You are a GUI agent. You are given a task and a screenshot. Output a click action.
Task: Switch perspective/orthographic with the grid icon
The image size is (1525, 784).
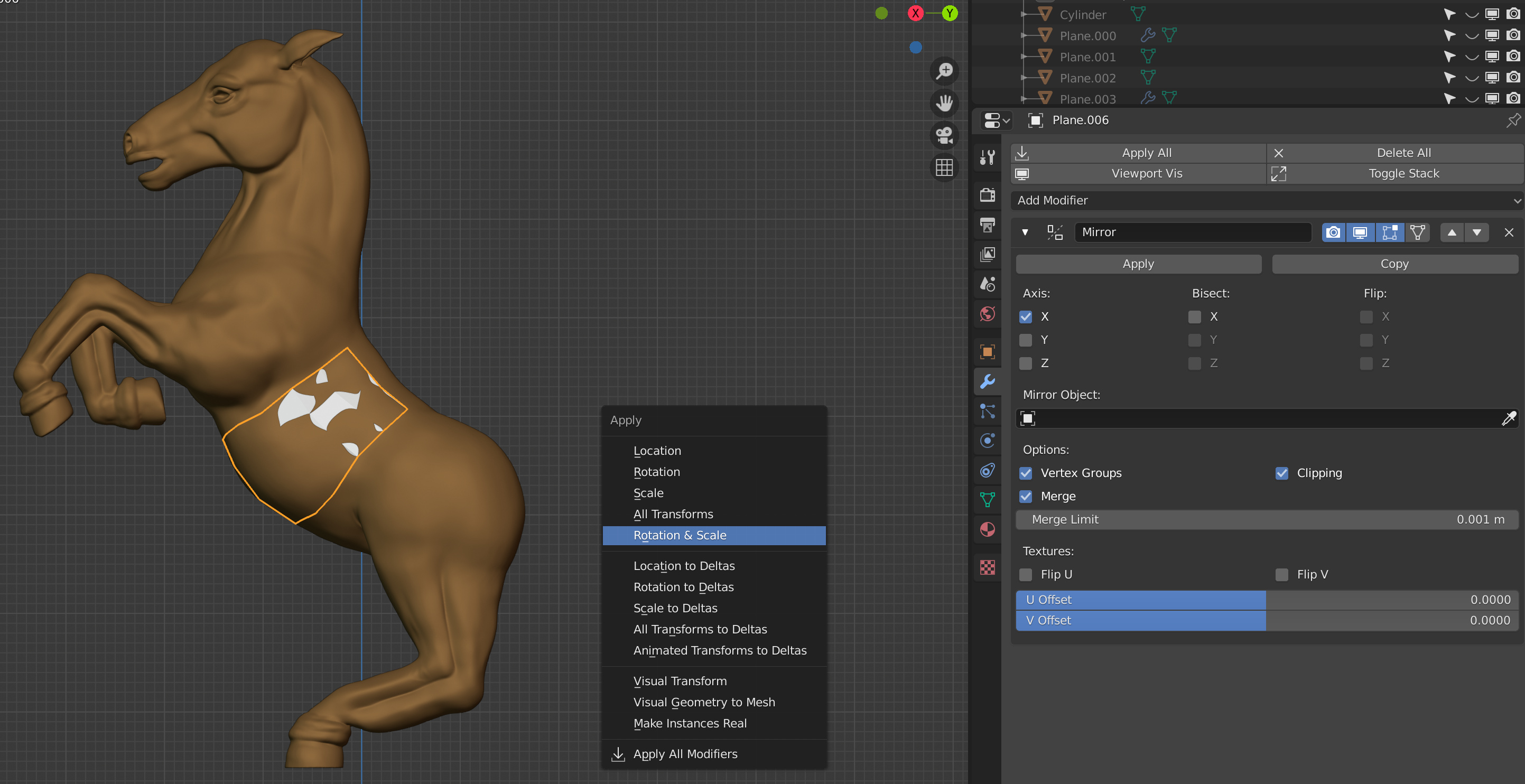[944, 167]
